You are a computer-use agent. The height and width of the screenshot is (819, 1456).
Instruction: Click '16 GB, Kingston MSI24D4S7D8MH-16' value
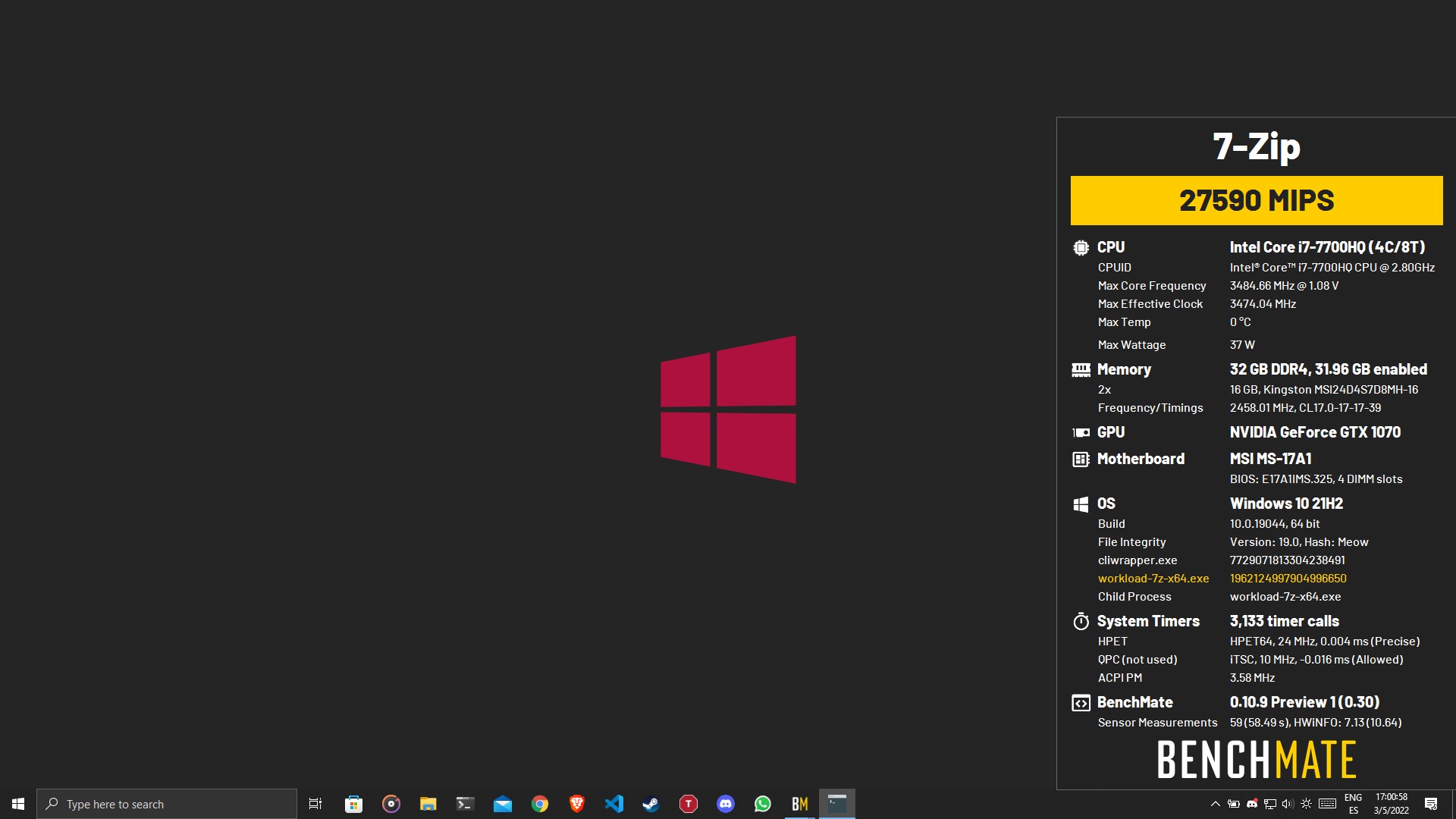(x=1323, y=390)
